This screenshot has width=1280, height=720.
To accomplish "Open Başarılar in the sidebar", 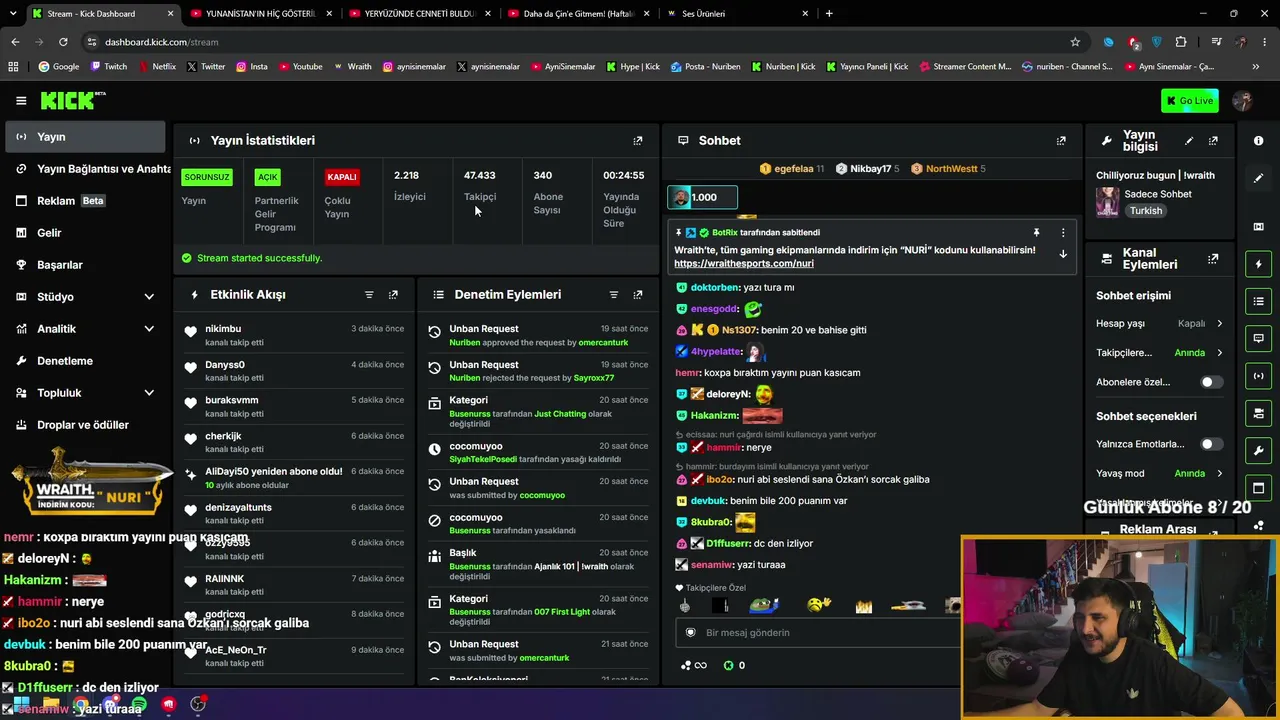I will tap(84, 265).
